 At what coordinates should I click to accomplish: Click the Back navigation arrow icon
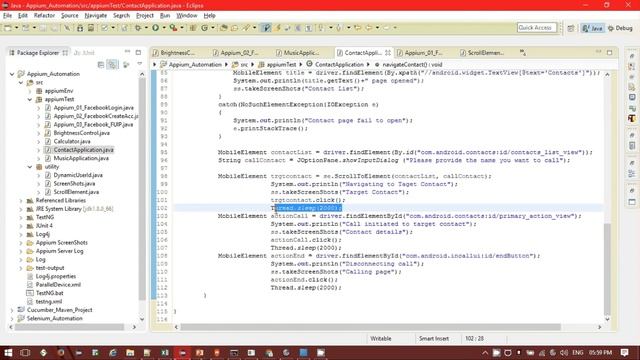pos(369,28)
